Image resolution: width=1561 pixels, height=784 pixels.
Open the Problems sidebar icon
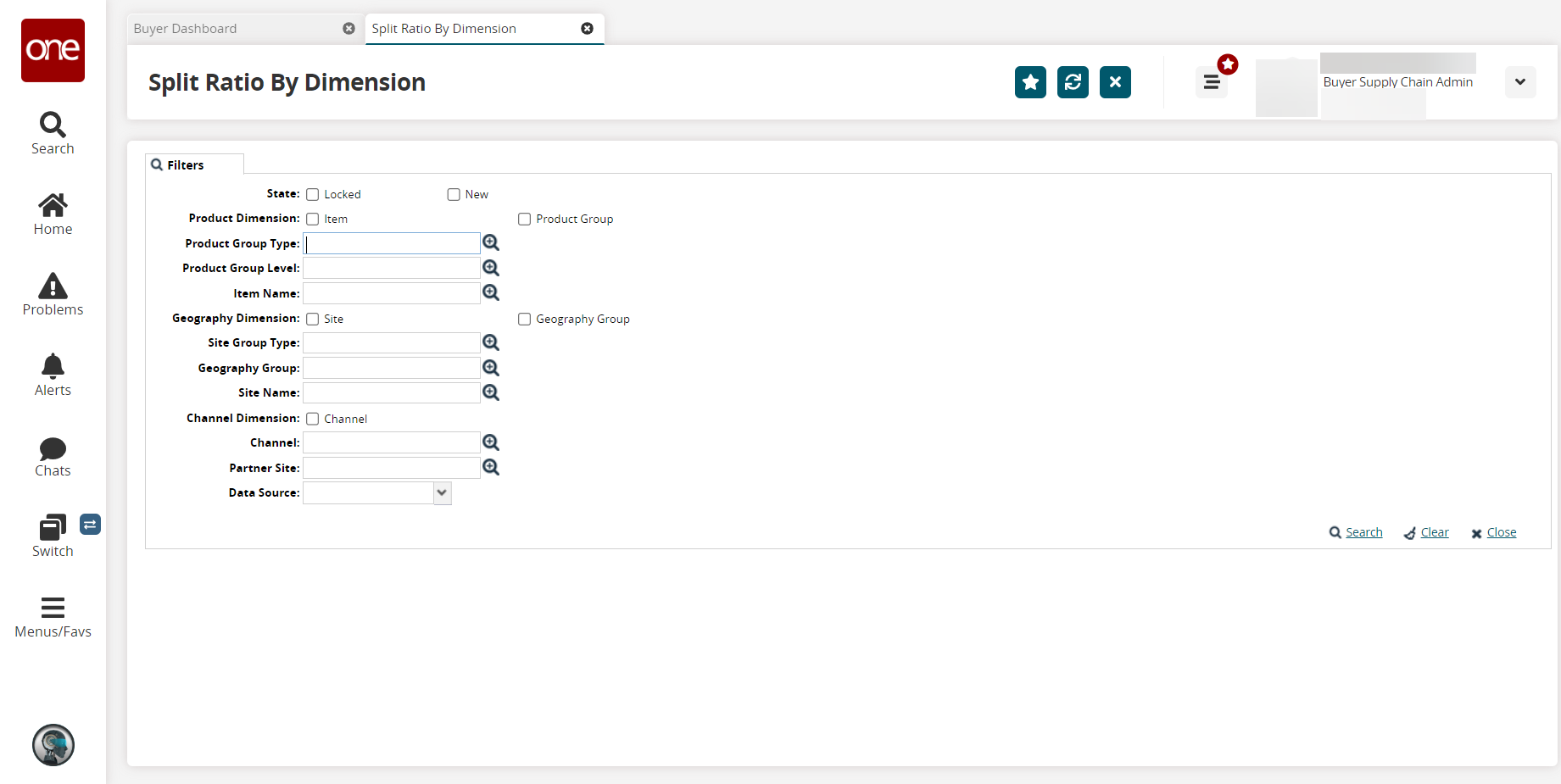(x=53, y=294)
